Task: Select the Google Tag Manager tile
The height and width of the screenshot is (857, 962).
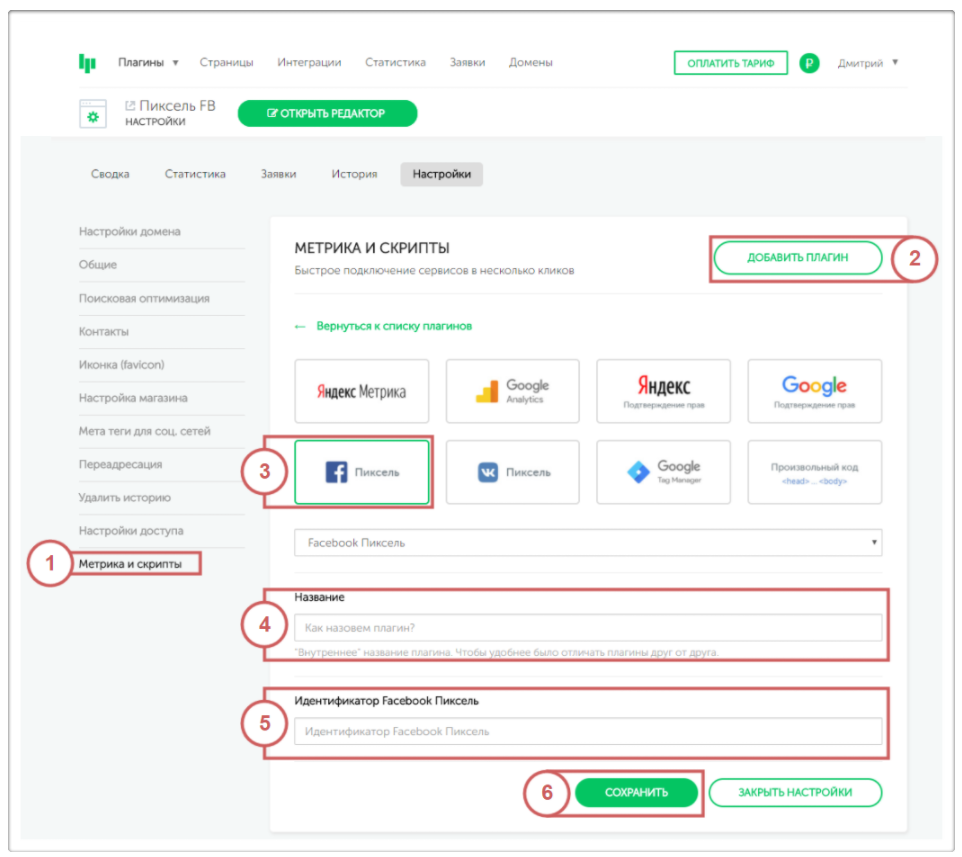Action: [x=663, y=472]
